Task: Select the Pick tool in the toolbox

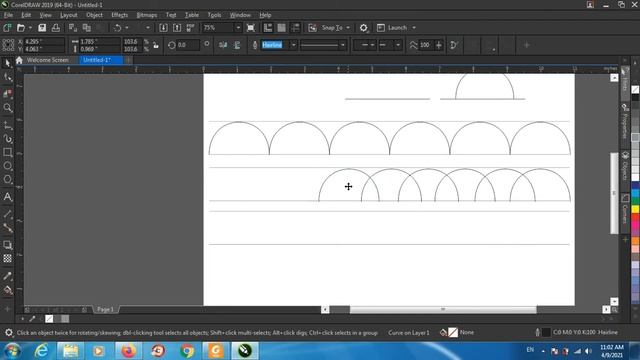Action: coord(7,63)
